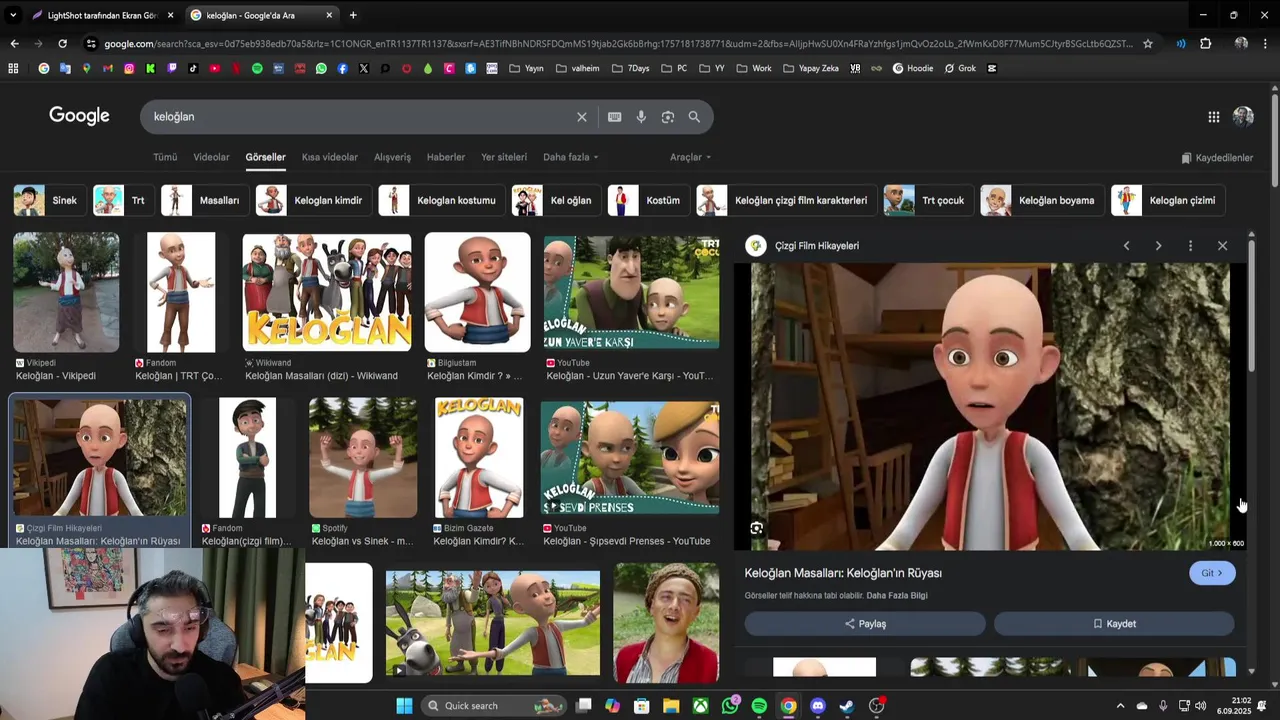Open the on-screen keyboard input tool

pos(614,117)
